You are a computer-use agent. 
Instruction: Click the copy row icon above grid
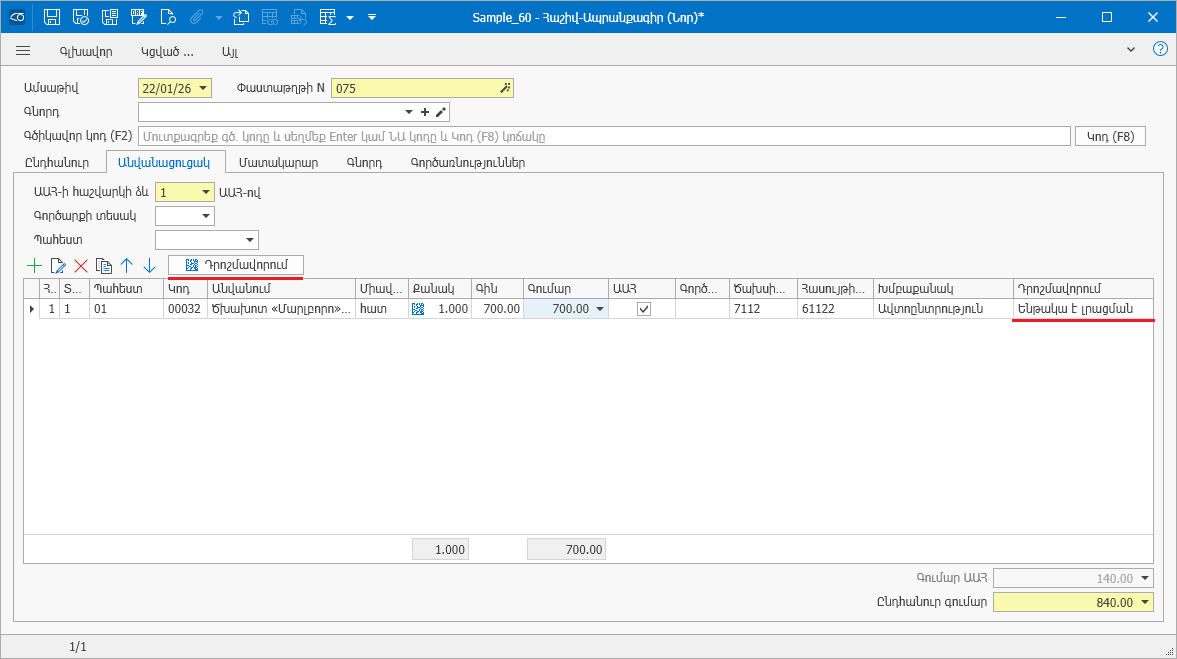point(103,266)
